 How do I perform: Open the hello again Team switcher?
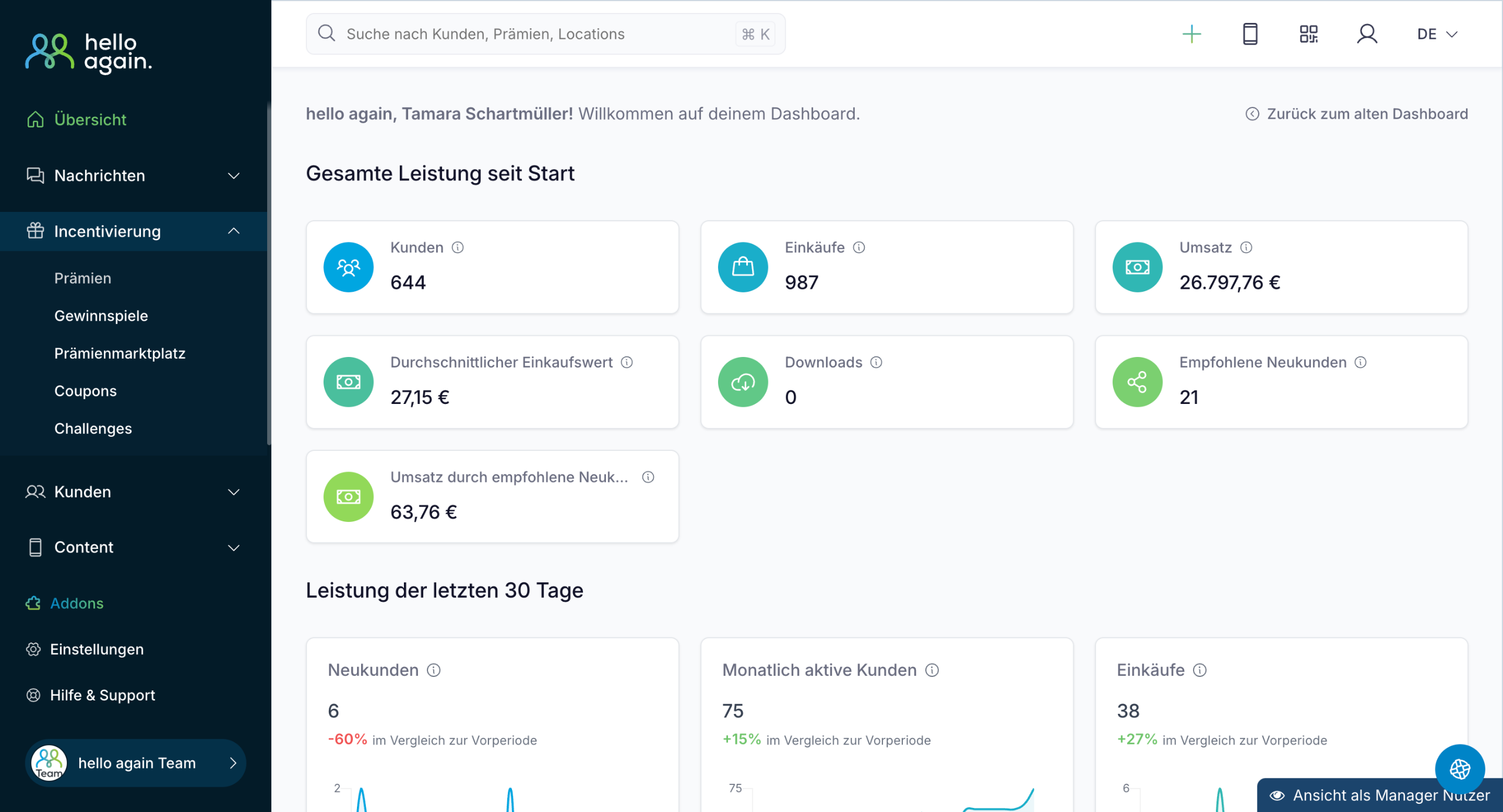[136, 763]
